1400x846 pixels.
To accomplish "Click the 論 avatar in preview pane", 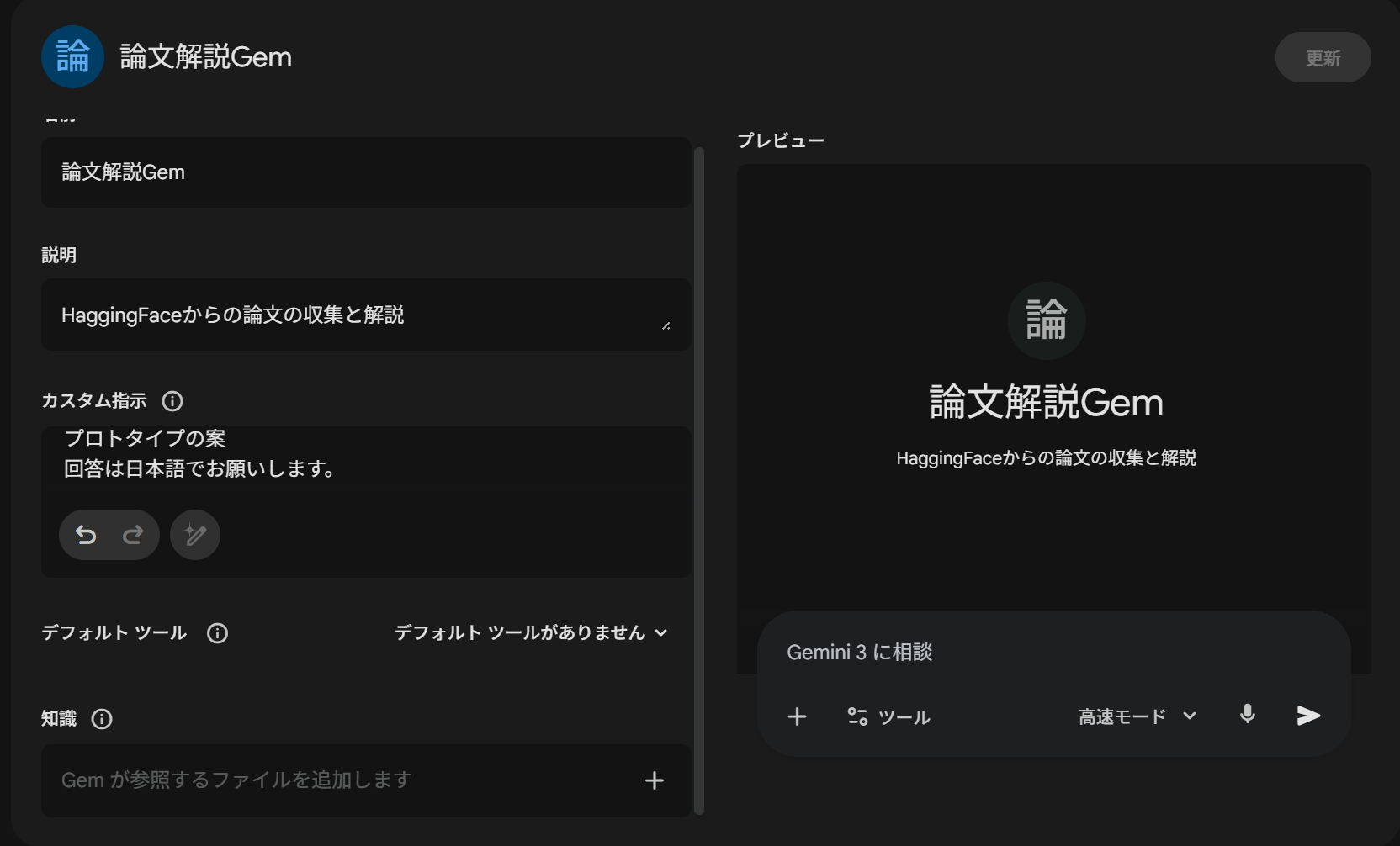I will (1047, 320).
